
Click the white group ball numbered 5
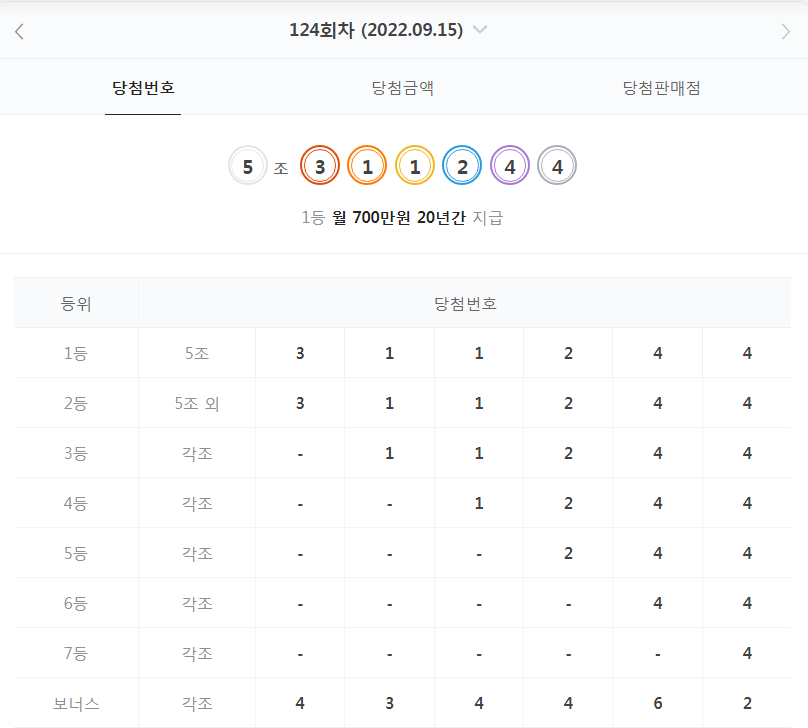pos(248,166)
